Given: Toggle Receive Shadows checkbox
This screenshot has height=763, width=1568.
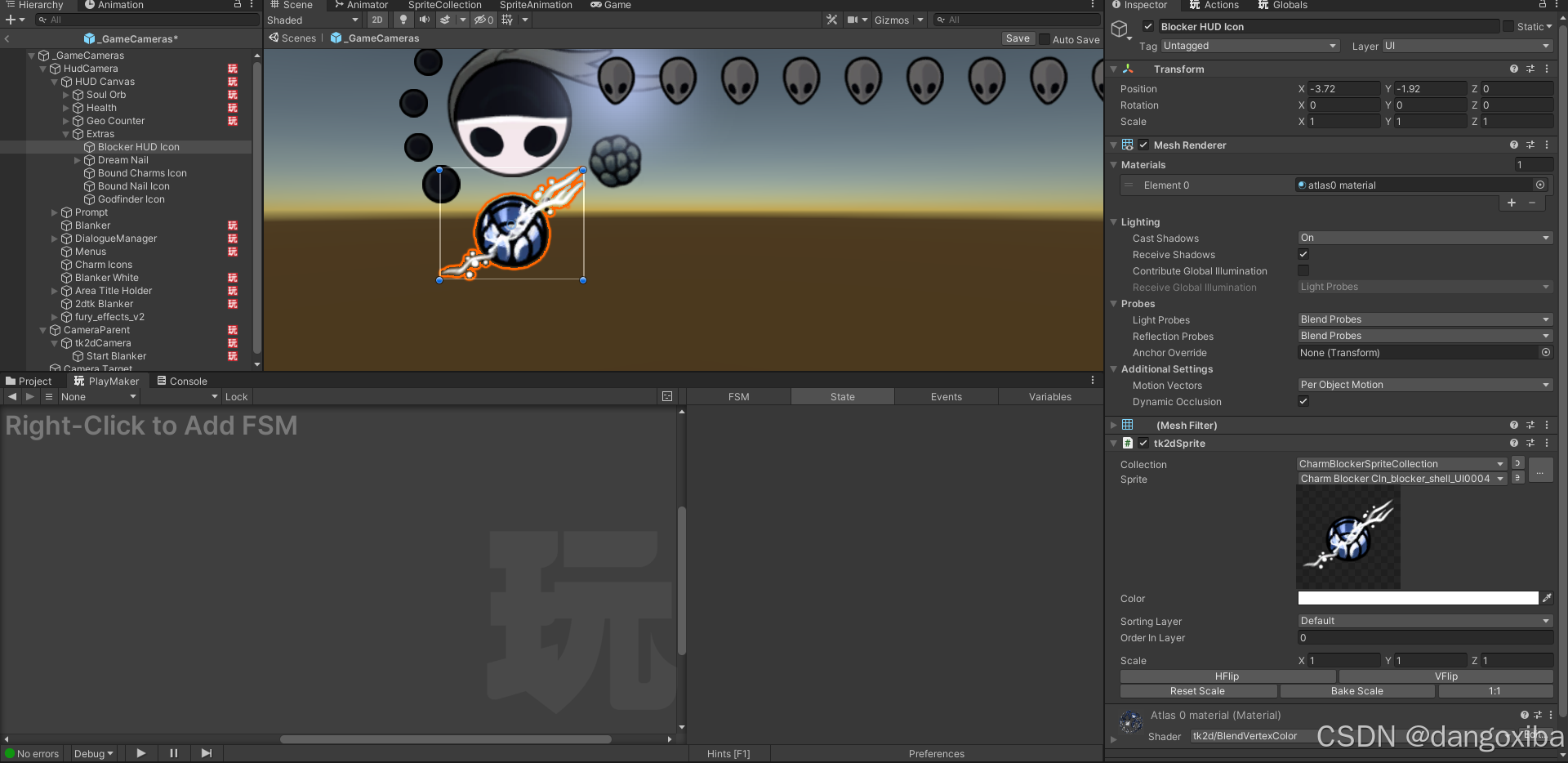Looking at the screenshot, I should point(1303,254).
